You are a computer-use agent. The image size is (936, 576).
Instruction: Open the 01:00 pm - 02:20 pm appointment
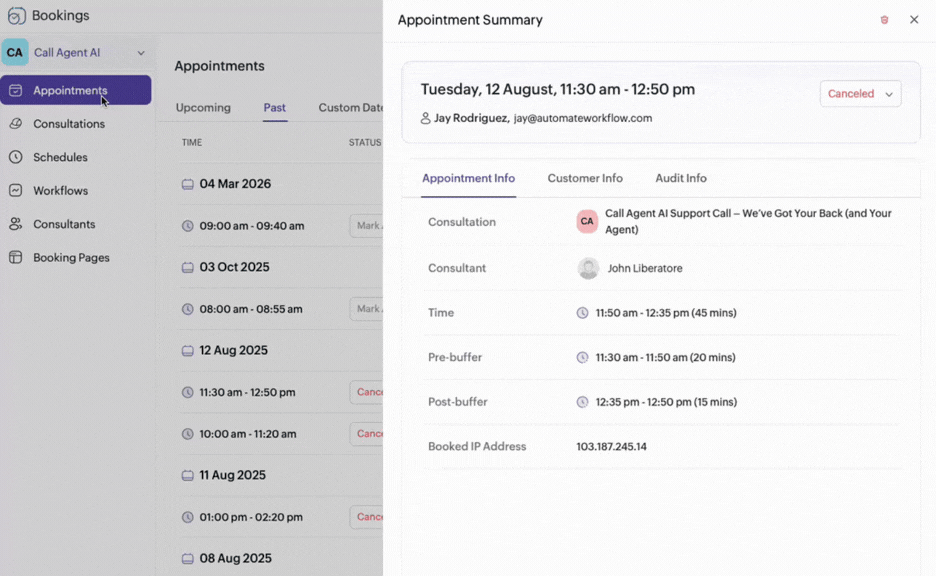(251, 517)
